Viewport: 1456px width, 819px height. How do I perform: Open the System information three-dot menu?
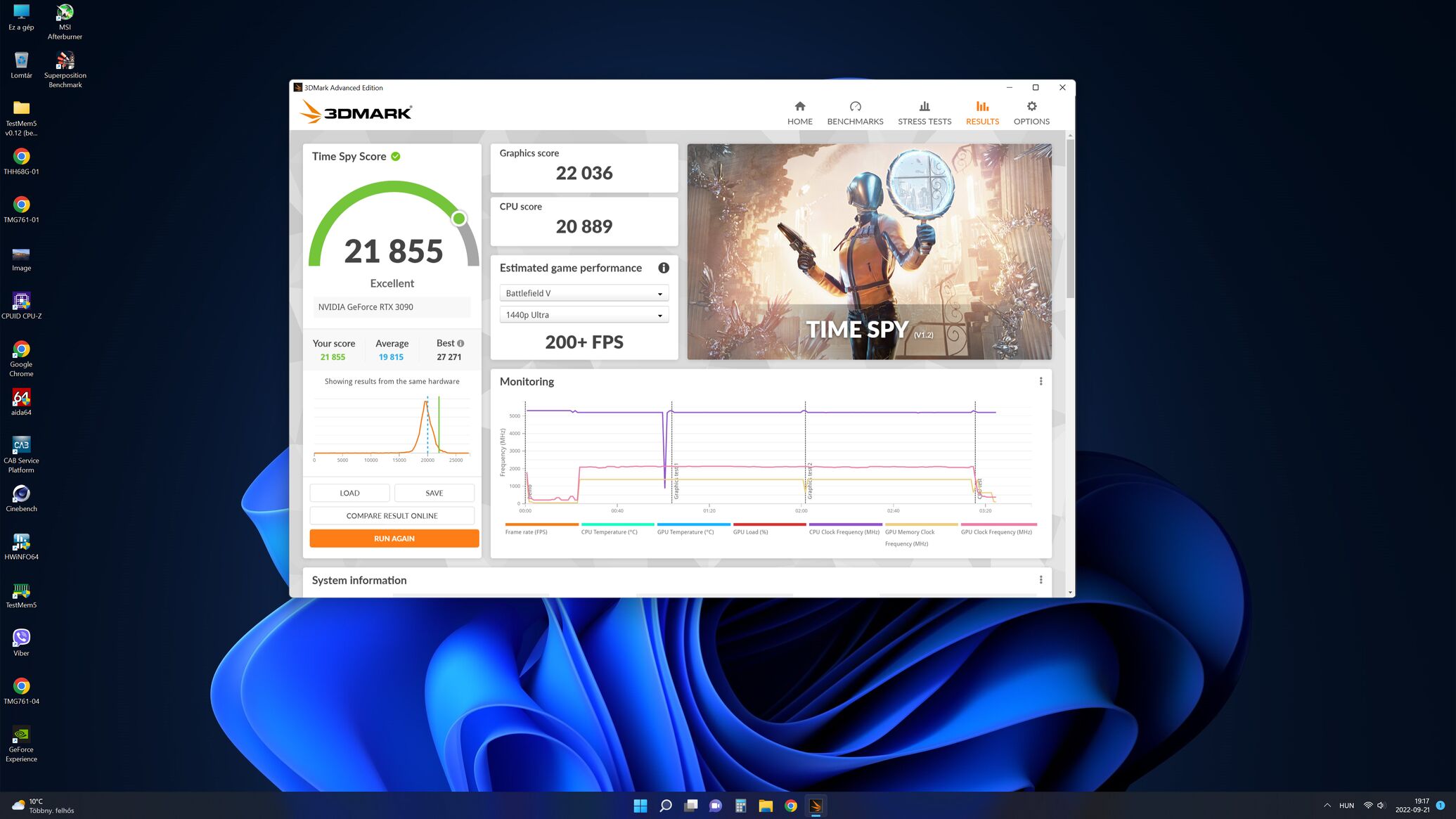1041,580
